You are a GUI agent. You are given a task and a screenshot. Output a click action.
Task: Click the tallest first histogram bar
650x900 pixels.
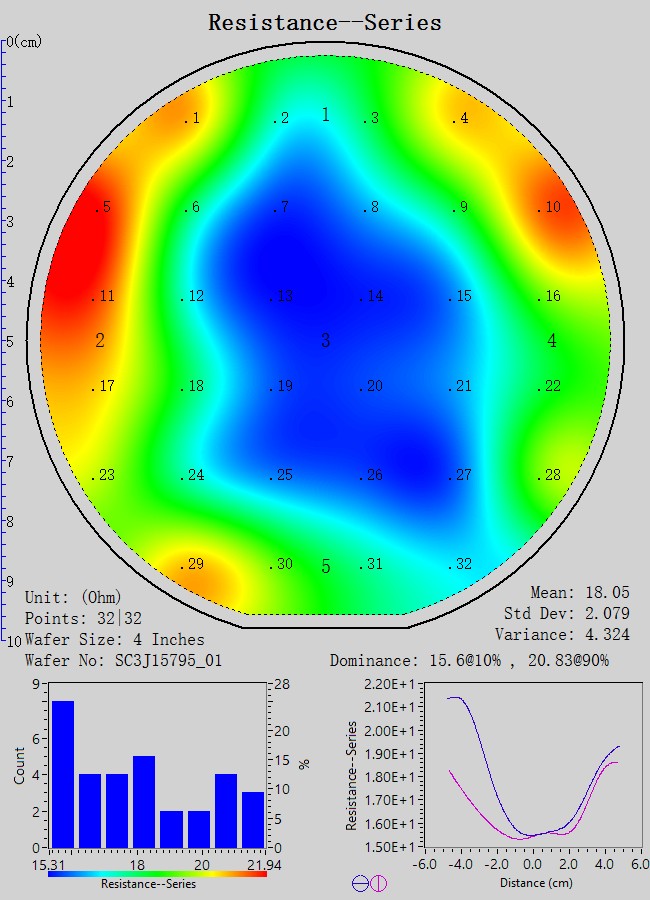[x=63, y=773]
